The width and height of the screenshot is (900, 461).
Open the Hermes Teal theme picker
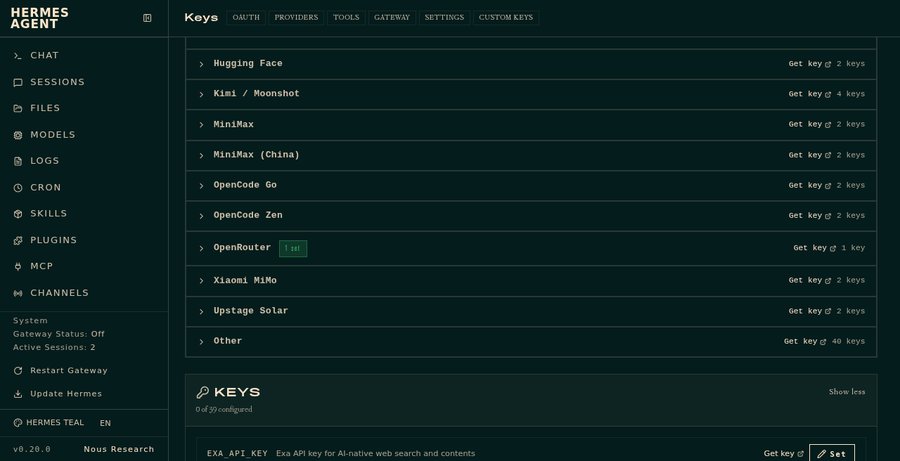[x=49, y=423]
